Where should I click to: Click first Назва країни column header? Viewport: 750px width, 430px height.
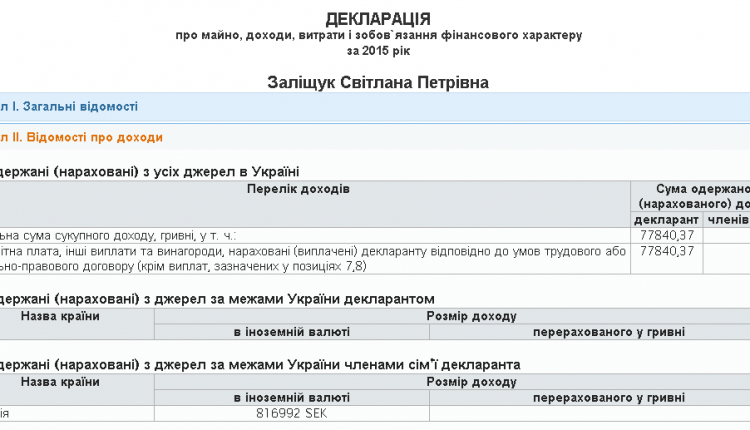pos(60,316)
